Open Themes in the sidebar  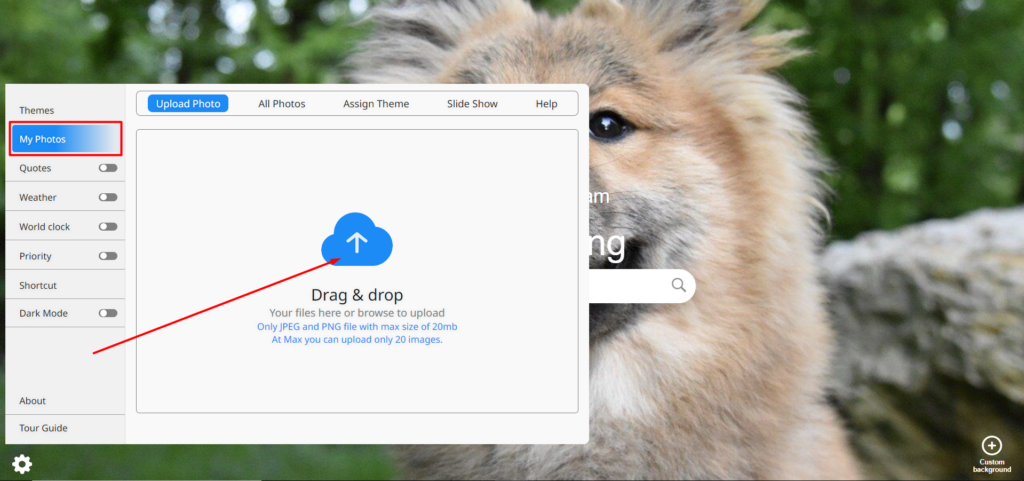coord(37,110)
